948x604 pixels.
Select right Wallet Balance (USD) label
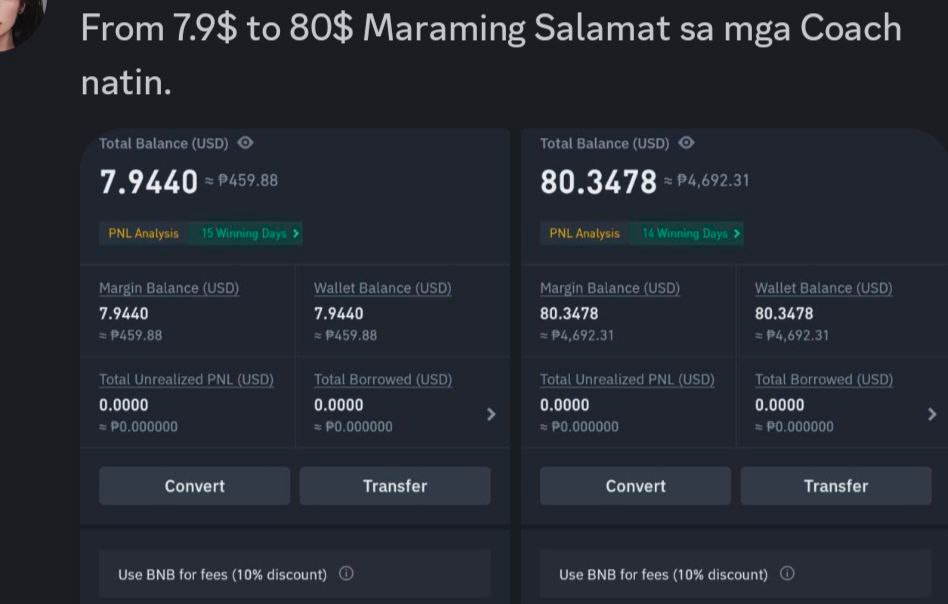823,288
